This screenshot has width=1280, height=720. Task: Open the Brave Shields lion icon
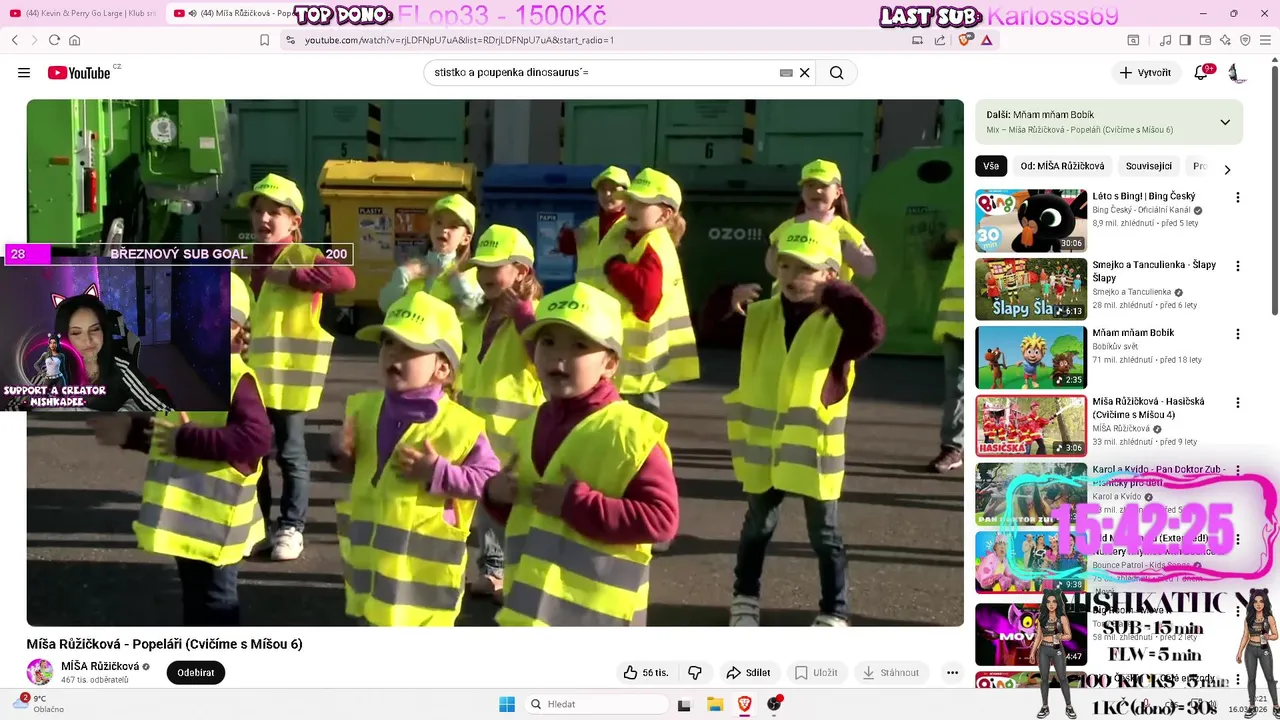964,40
